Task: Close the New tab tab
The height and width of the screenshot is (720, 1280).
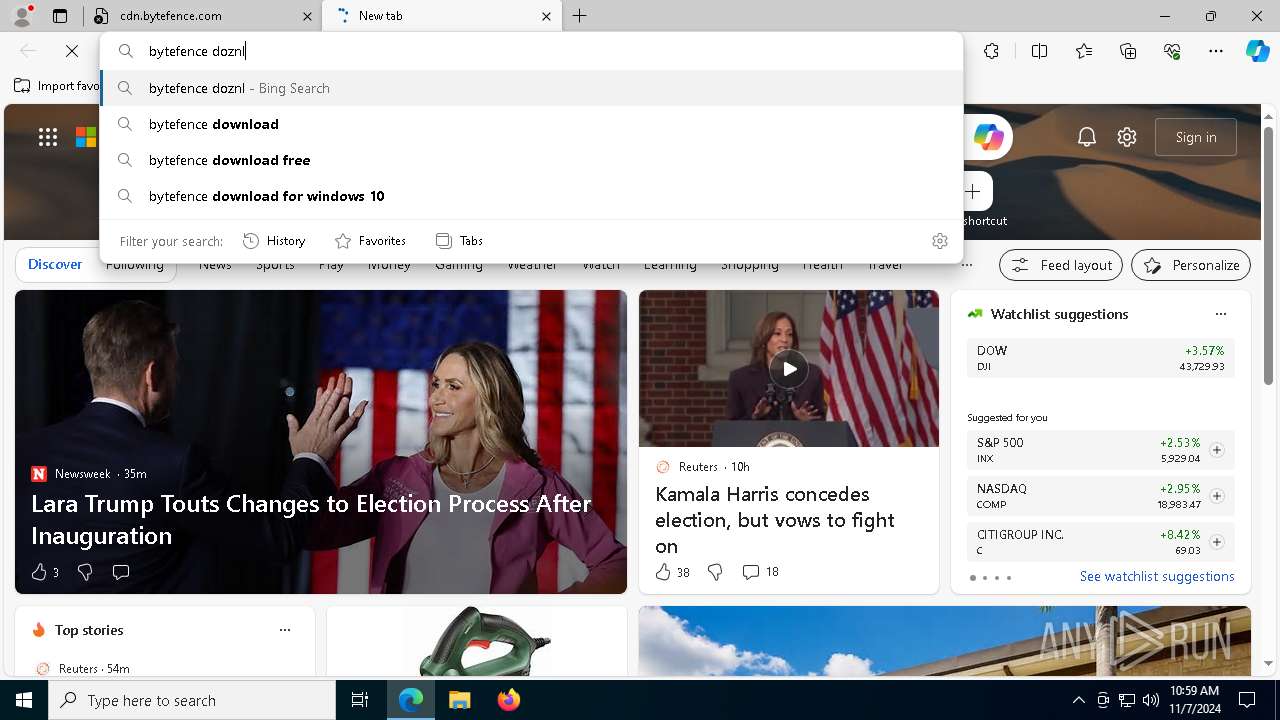Action: coord(546,16)
